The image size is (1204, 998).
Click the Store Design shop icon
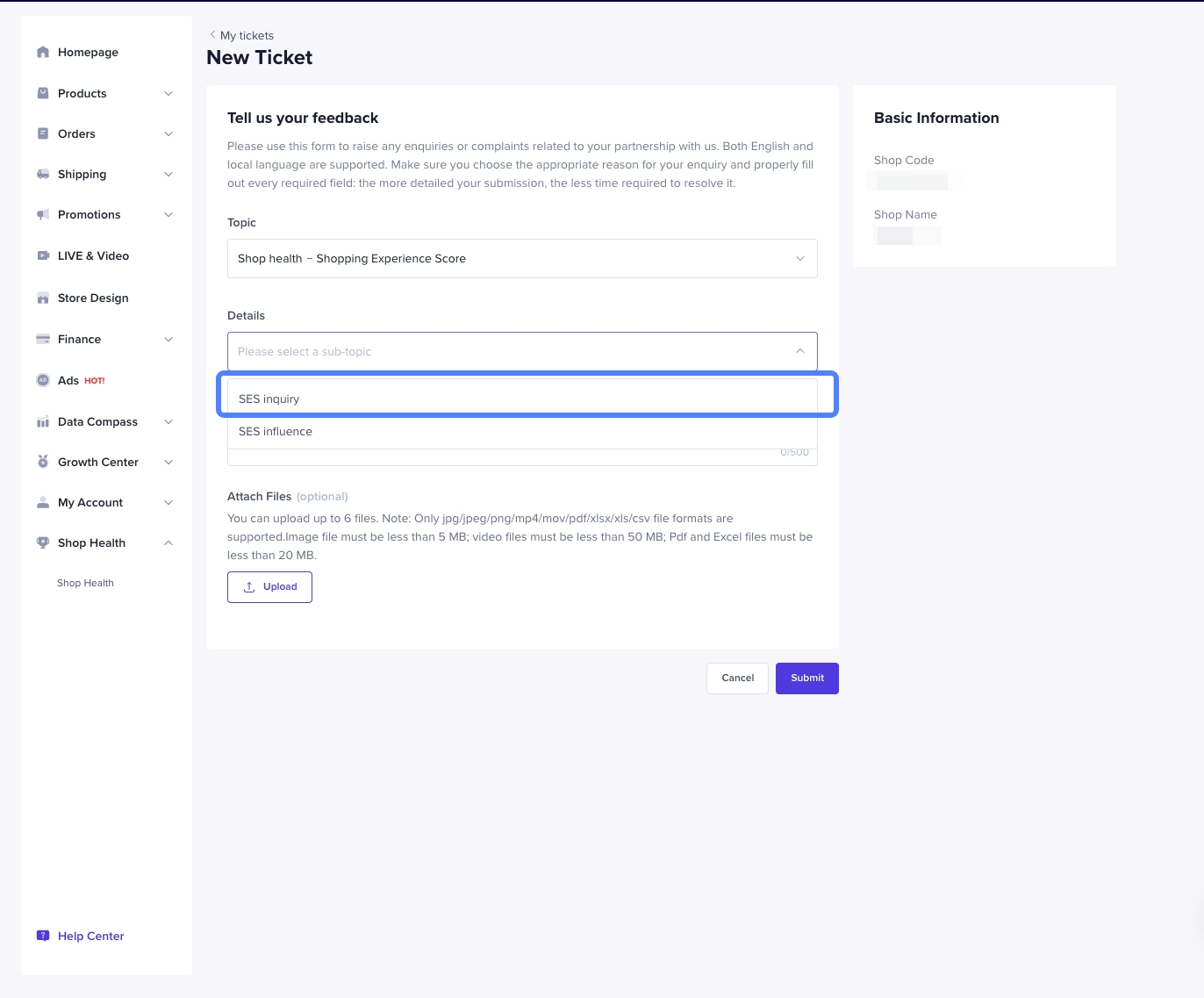click(x=43, y=298)
